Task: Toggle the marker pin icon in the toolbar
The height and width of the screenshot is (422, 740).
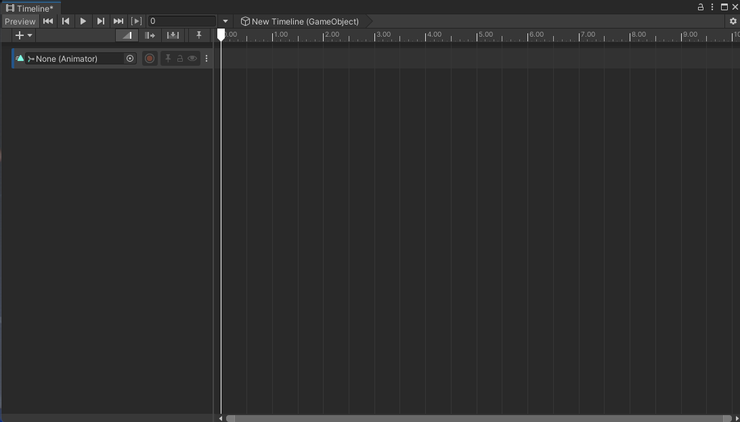Action: coord(199,35)
